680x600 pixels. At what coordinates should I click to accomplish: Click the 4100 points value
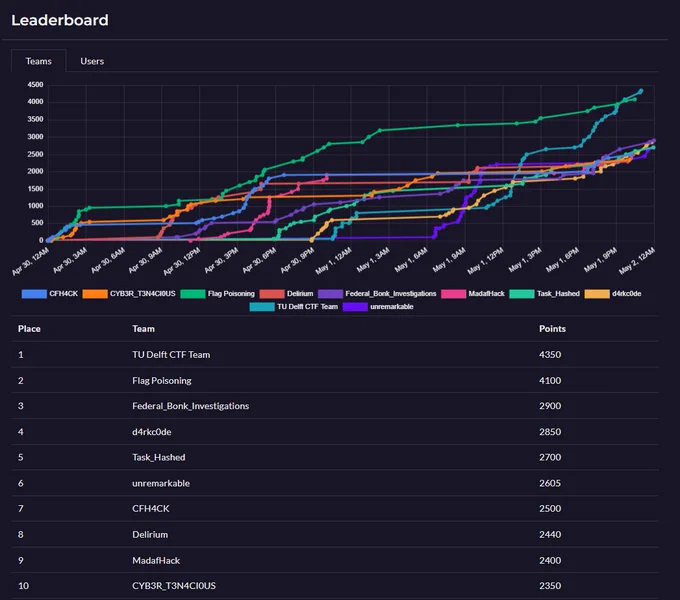(x=550, y=381)
